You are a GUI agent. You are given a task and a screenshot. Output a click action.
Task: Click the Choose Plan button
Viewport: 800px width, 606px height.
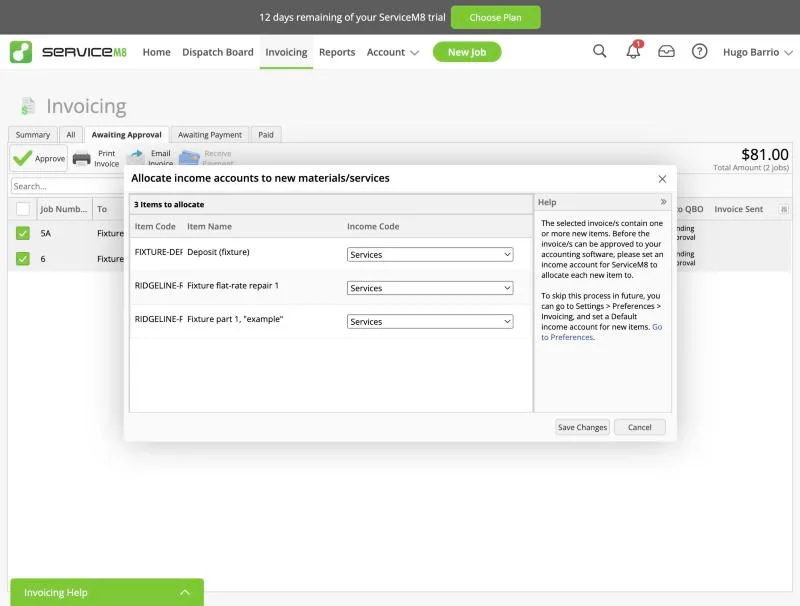tap(495, 17)
